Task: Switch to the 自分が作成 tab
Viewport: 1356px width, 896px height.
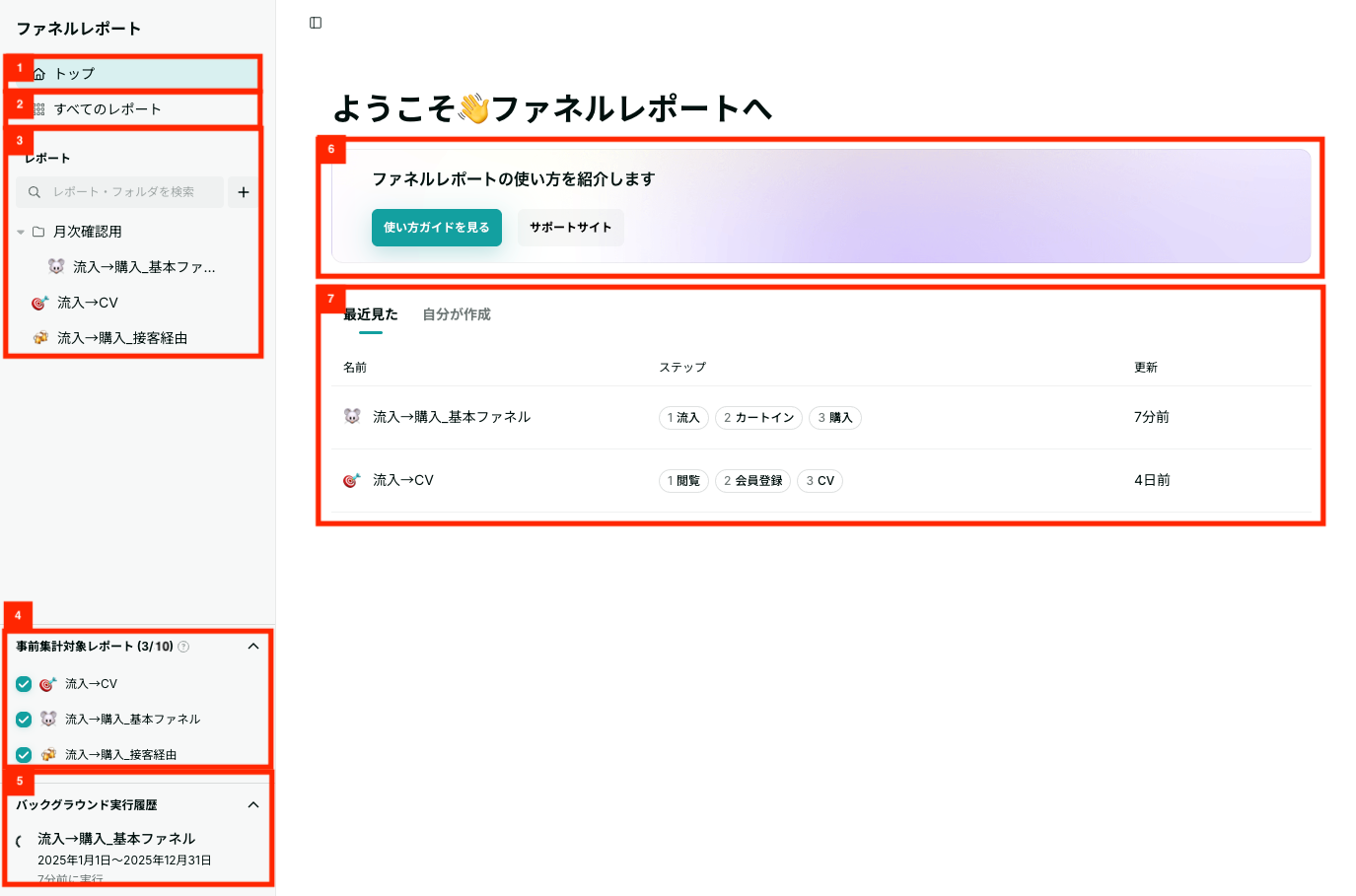Action: 457,314
